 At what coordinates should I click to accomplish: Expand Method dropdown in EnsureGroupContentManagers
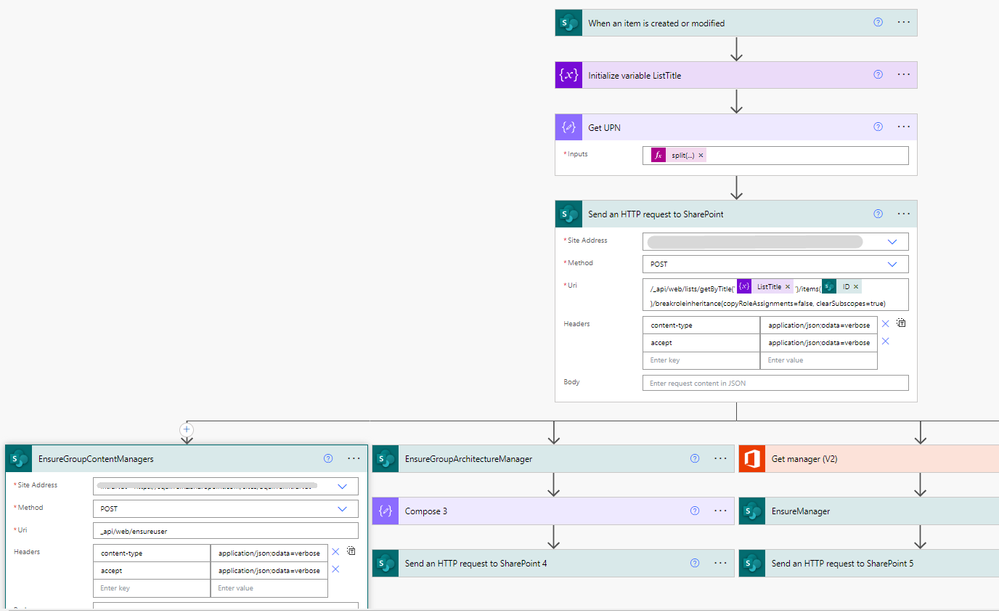coord(342,508)
